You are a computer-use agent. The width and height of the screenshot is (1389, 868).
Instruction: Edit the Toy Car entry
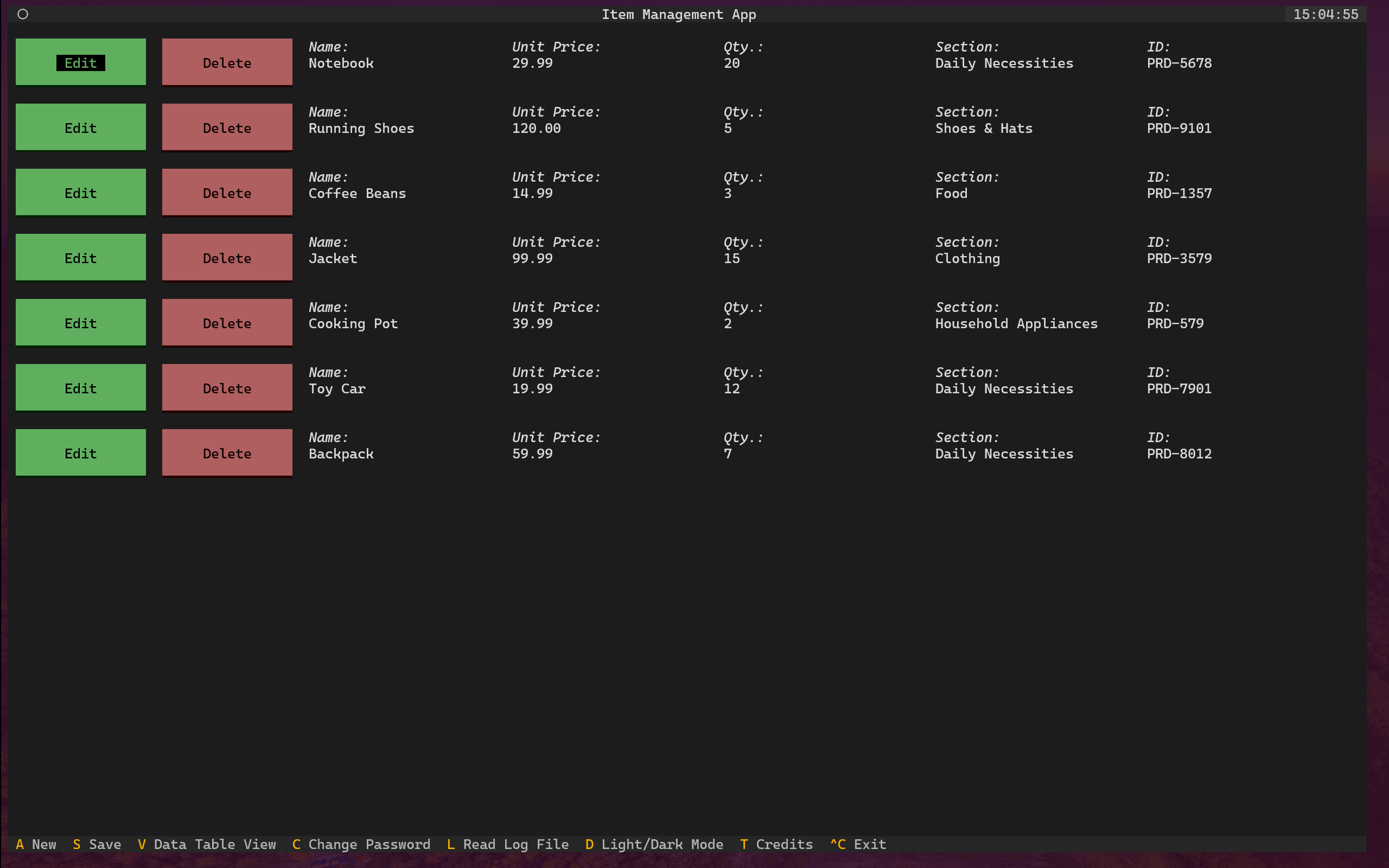click(x=80, y=388)
